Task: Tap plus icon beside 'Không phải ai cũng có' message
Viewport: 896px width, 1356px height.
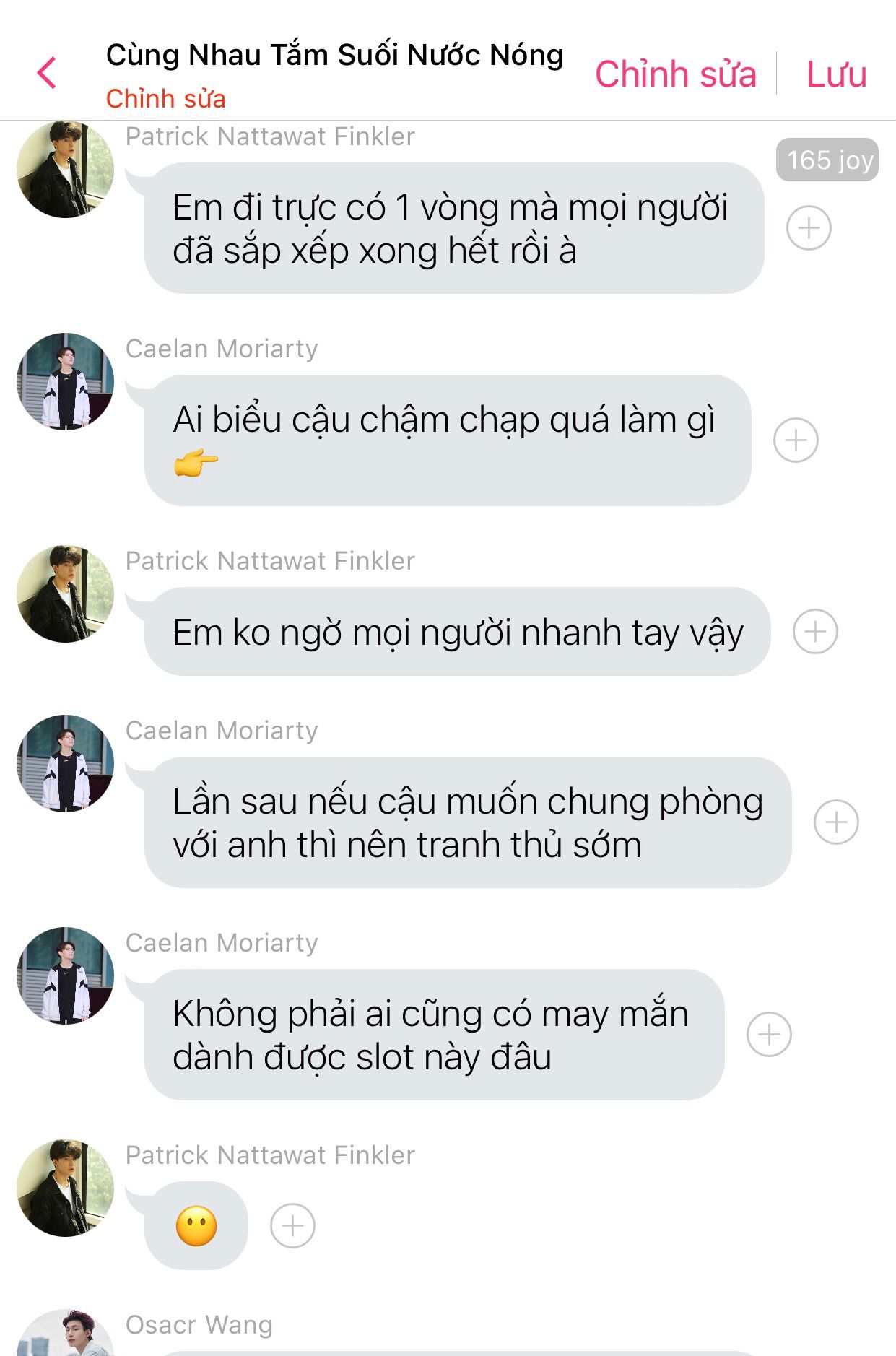Action: [769, 1035]
